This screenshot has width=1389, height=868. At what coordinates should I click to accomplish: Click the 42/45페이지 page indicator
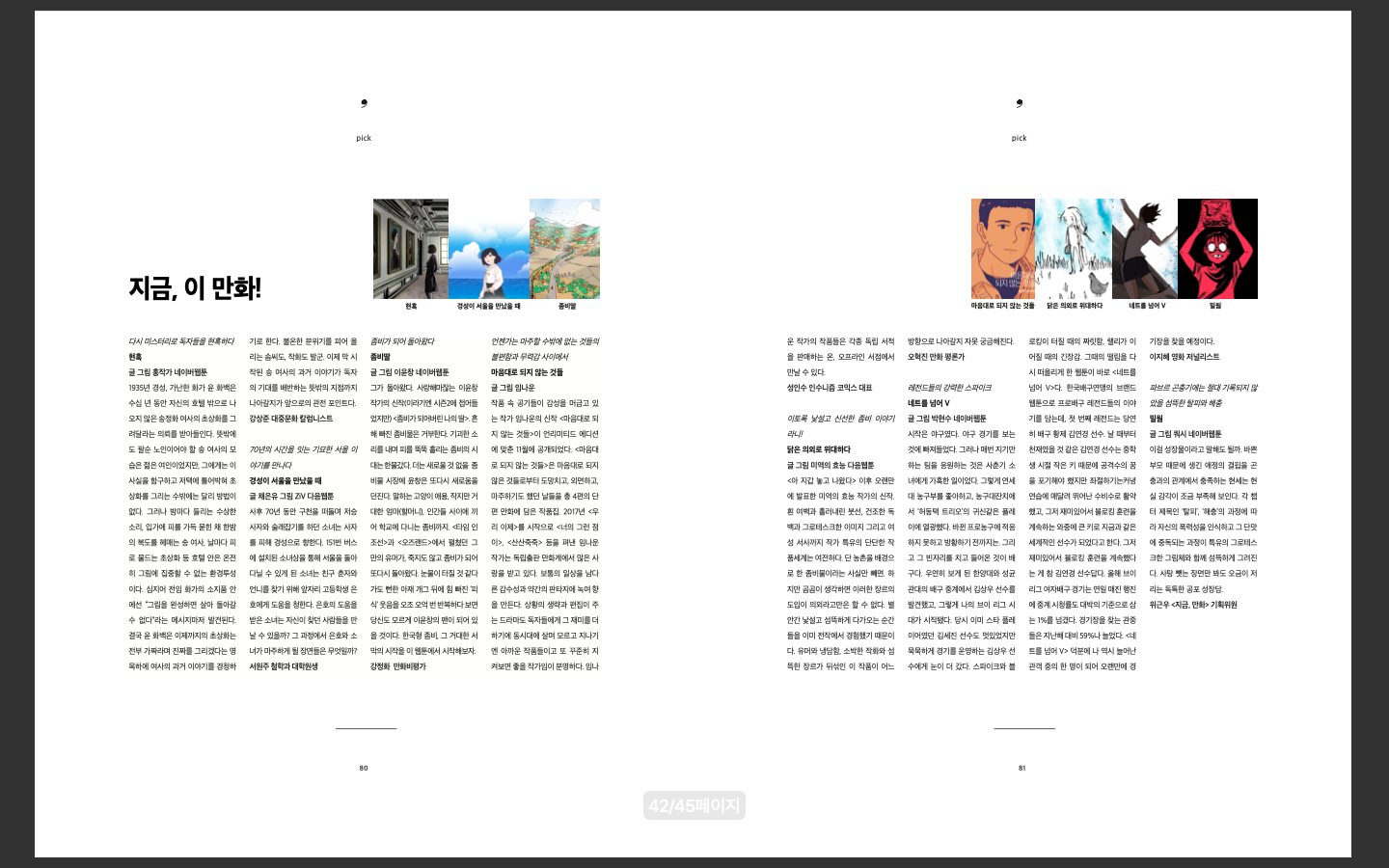click(694, 805)
